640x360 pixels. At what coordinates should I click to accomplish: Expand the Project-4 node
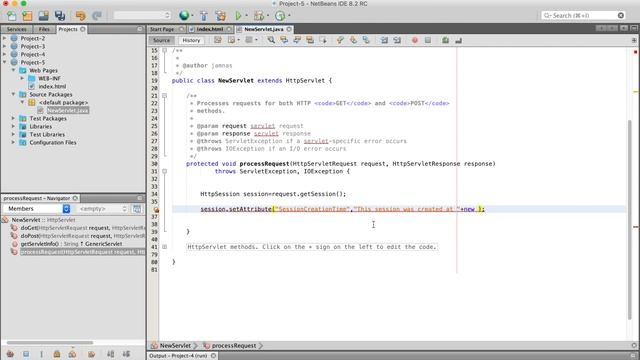point(4,54)
